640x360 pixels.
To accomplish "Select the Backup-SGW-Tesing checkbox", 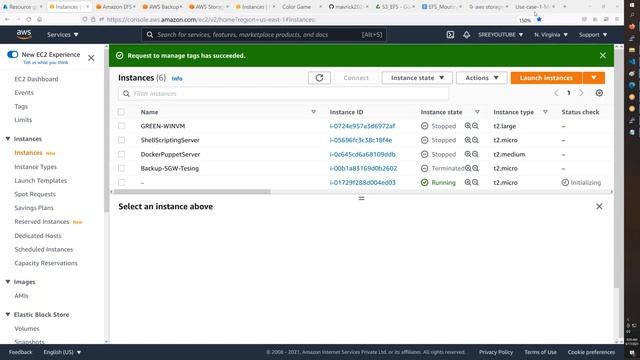I will pos(121,168).
